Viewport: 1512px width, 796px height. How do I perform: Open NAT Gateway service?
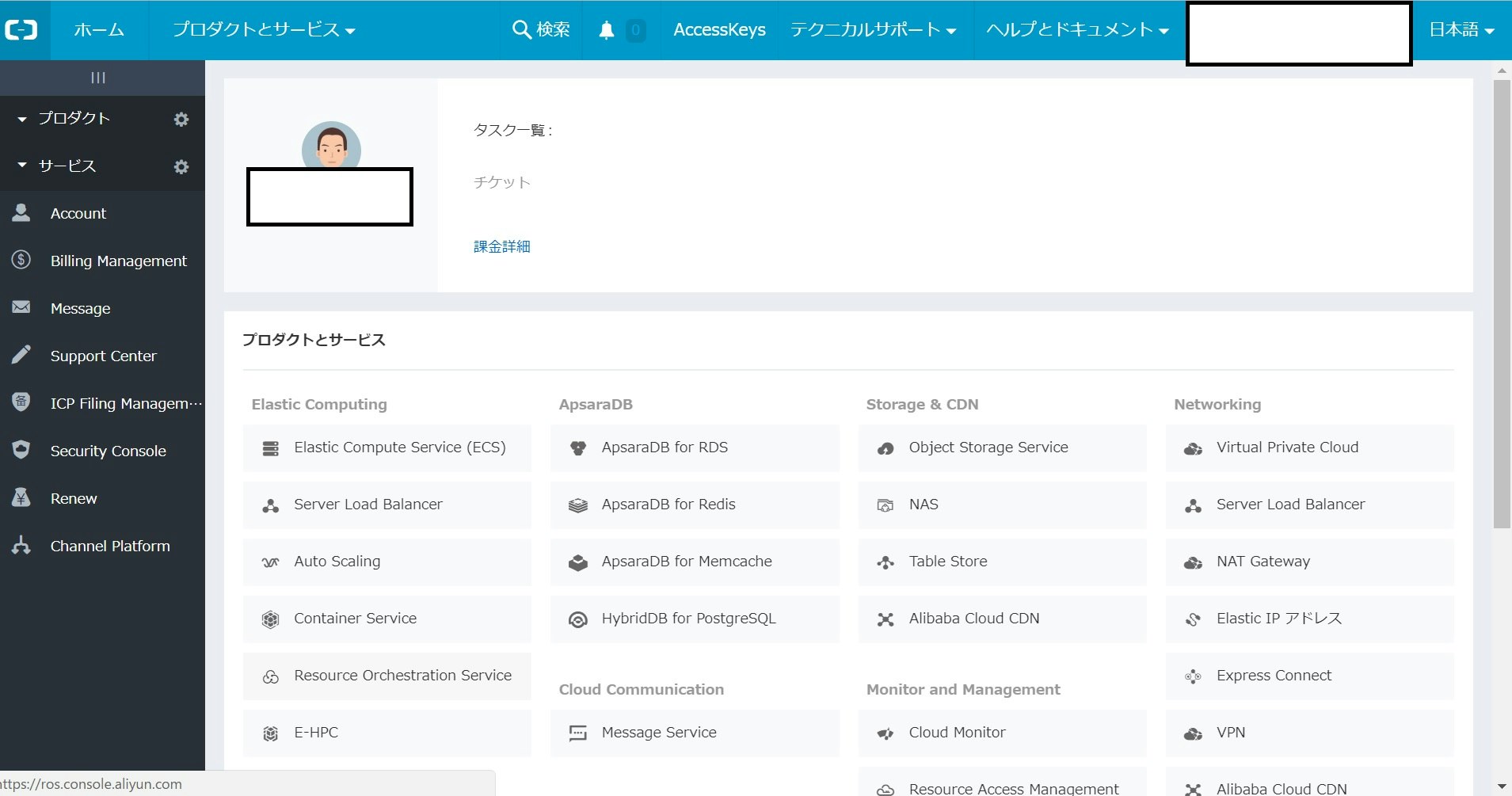coord(1310,562)
